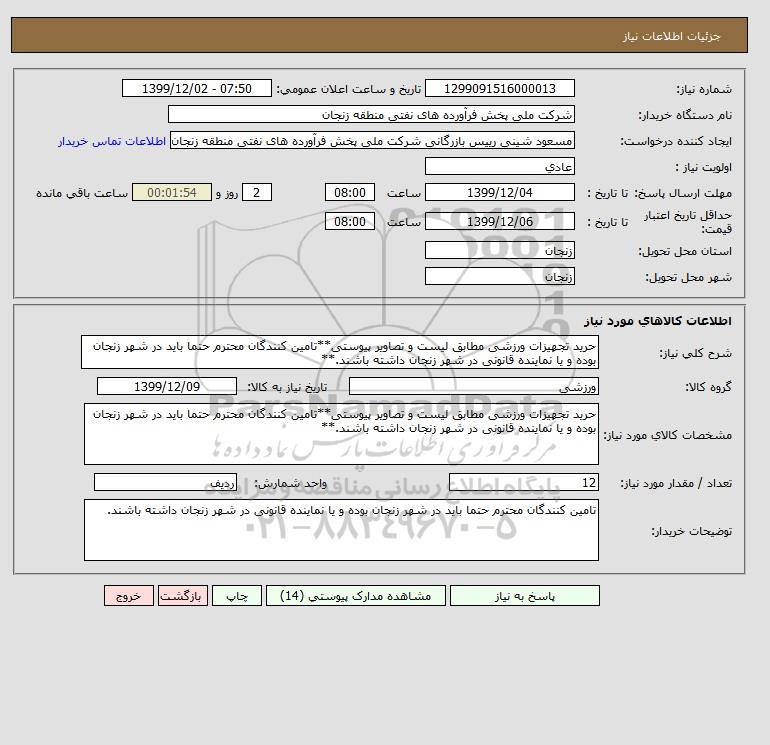
Task: Click the مشخصات کالای مورد نیاز text area
Action: pyautogui.click(x=341, y=434)
